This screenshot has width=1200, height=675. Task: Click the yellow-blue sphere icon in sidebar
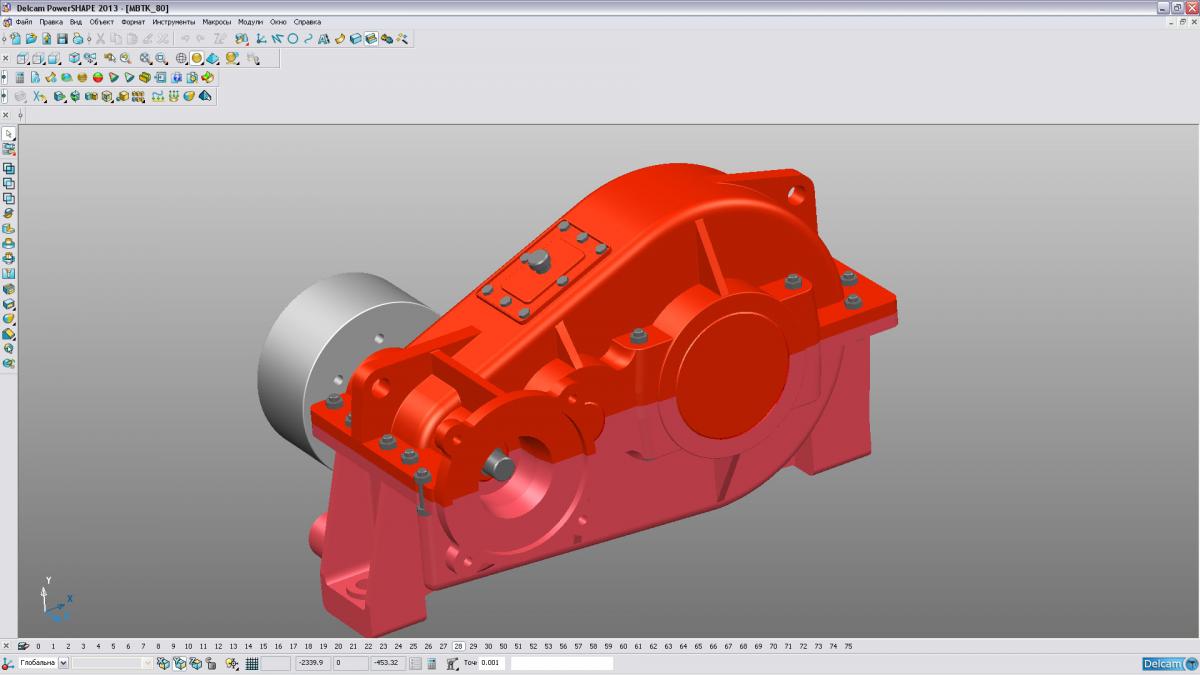click(9, 318)
